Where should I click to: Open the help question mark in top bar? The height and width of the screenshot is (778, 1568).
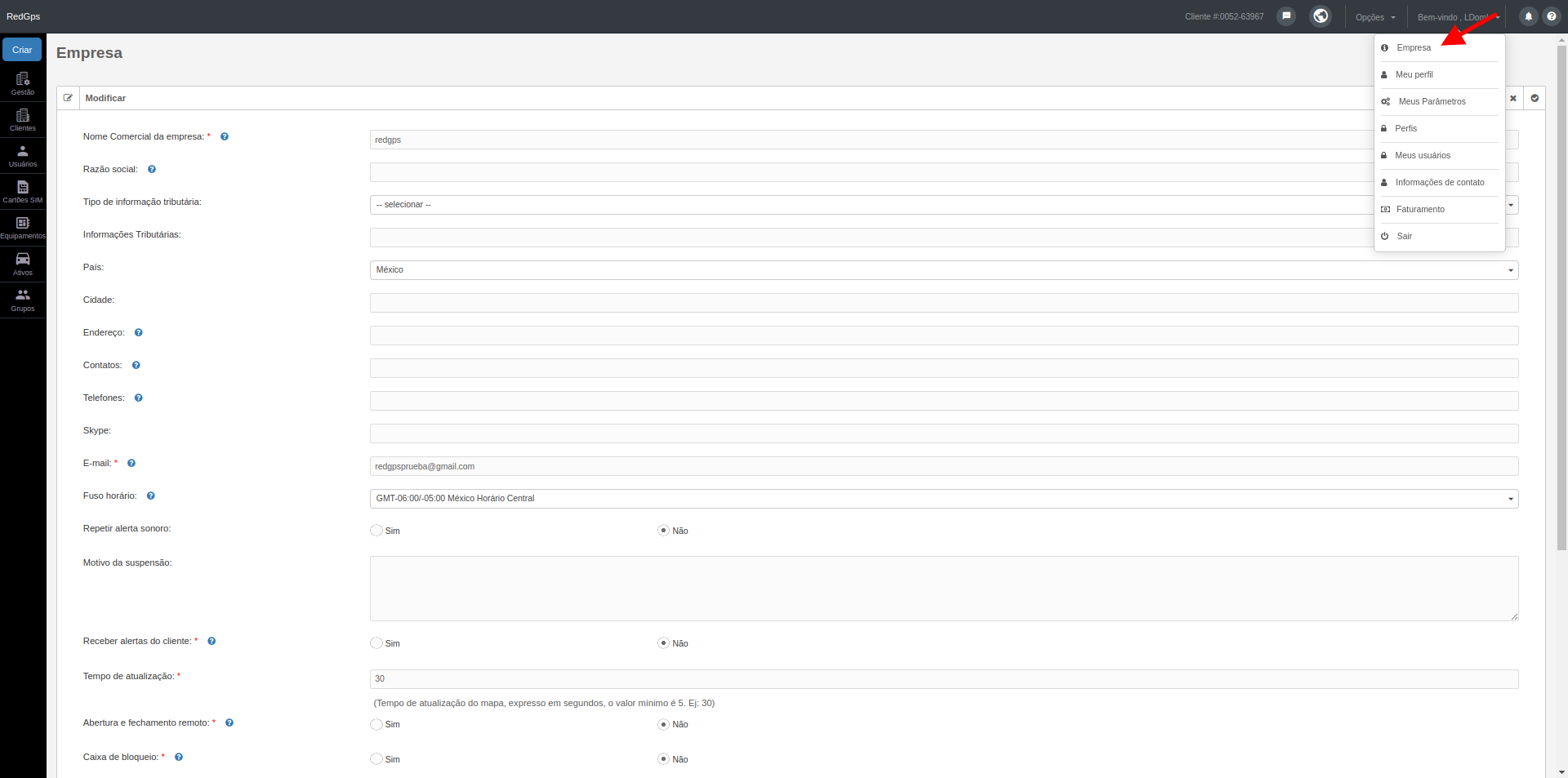pyautogui.click(x=1552, y=16)
